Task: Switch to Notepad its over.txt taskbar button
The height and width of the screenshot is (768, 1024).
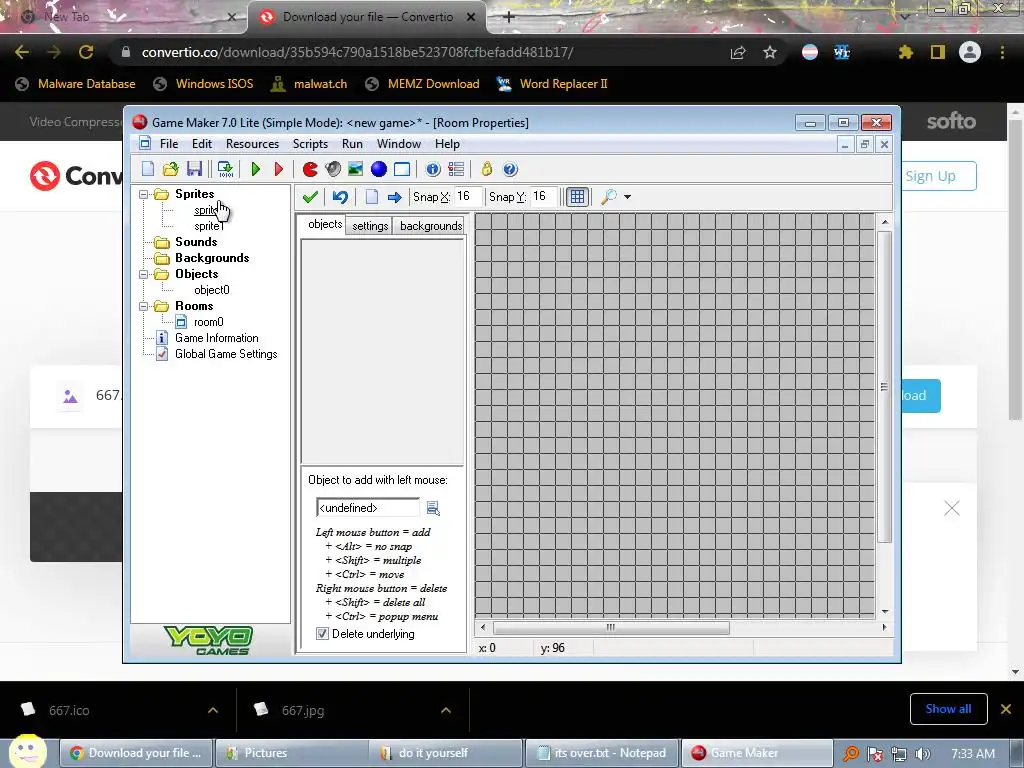Action: click(x=601, y=753)
